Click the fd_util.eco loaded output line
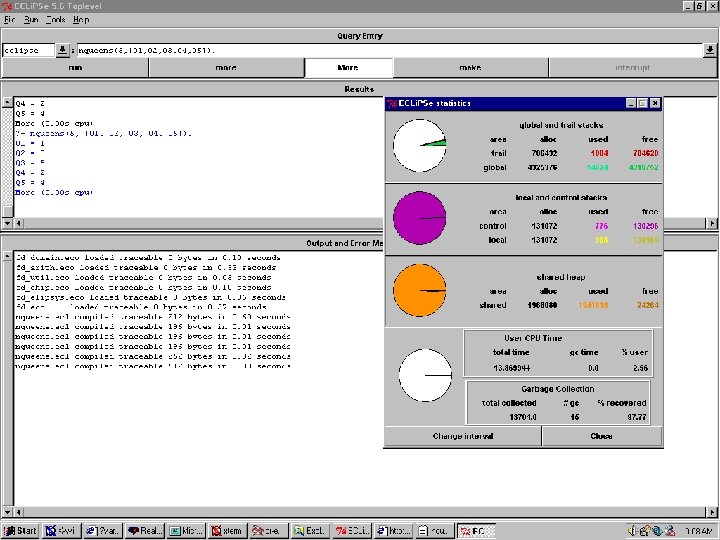 tap(143, 277)
